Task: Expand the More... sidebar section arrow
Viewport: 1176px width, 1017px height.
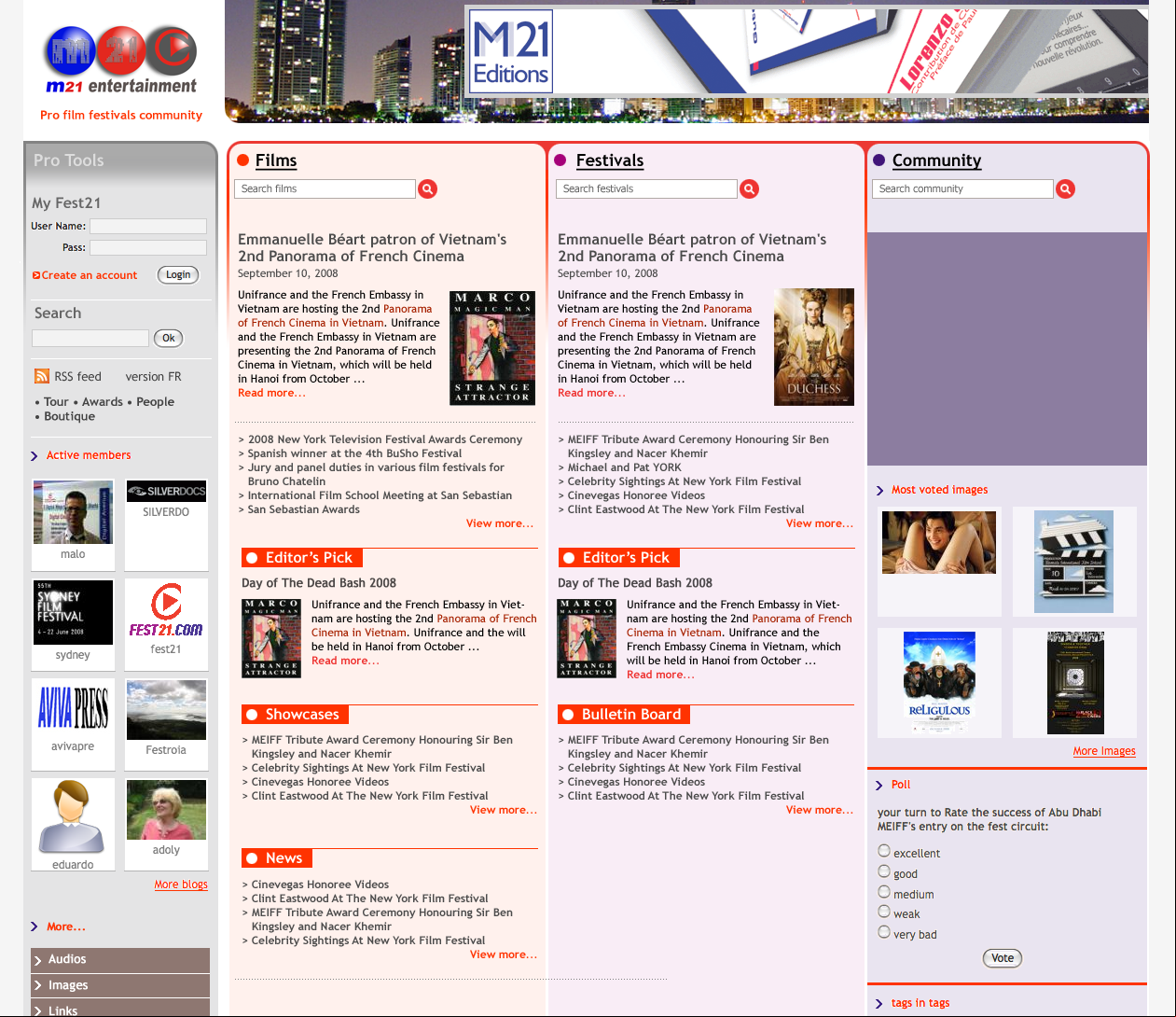Action: [35, 927]
